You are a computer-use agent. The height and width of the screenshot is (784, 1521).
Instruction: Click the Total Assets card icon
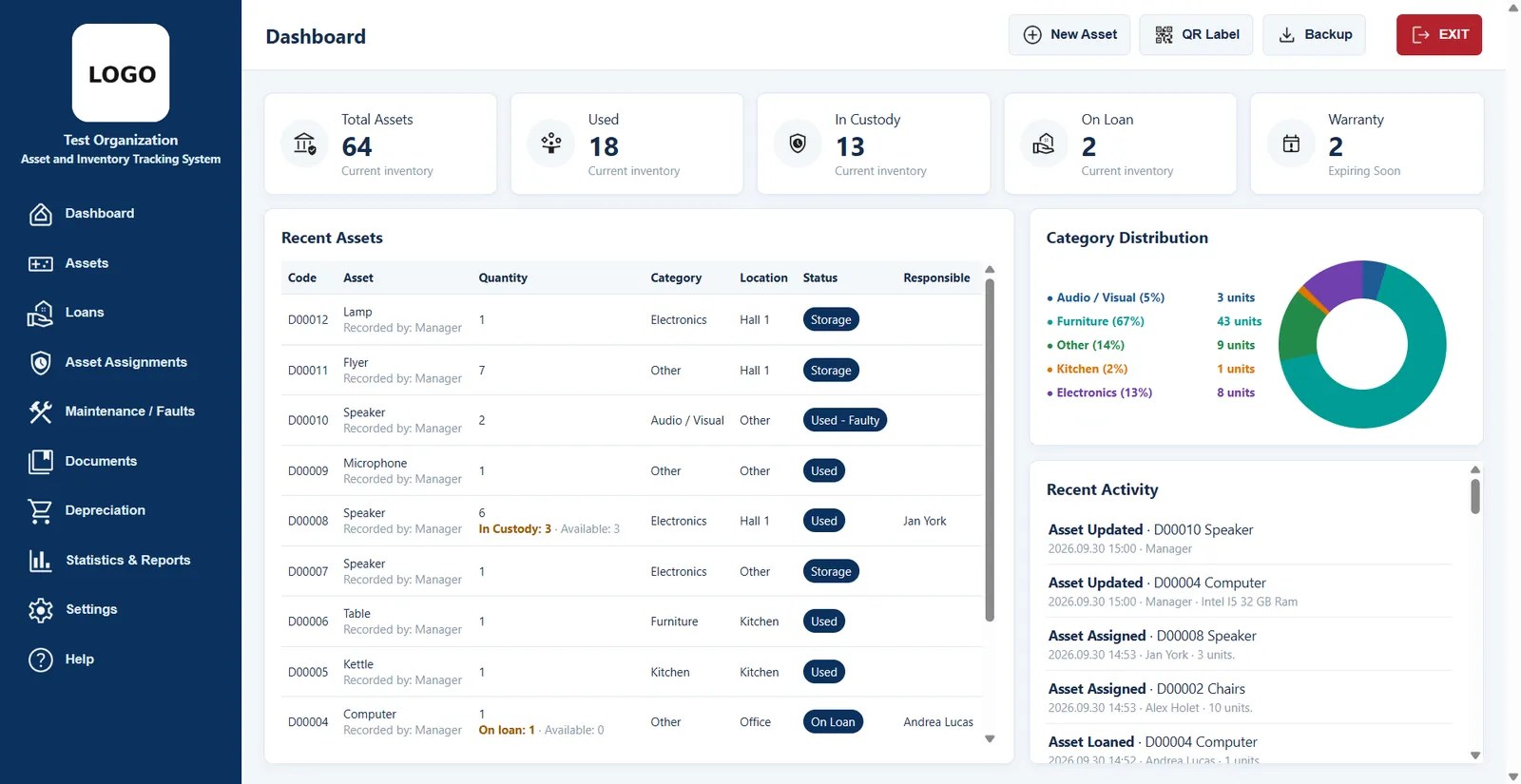point(304,143)
